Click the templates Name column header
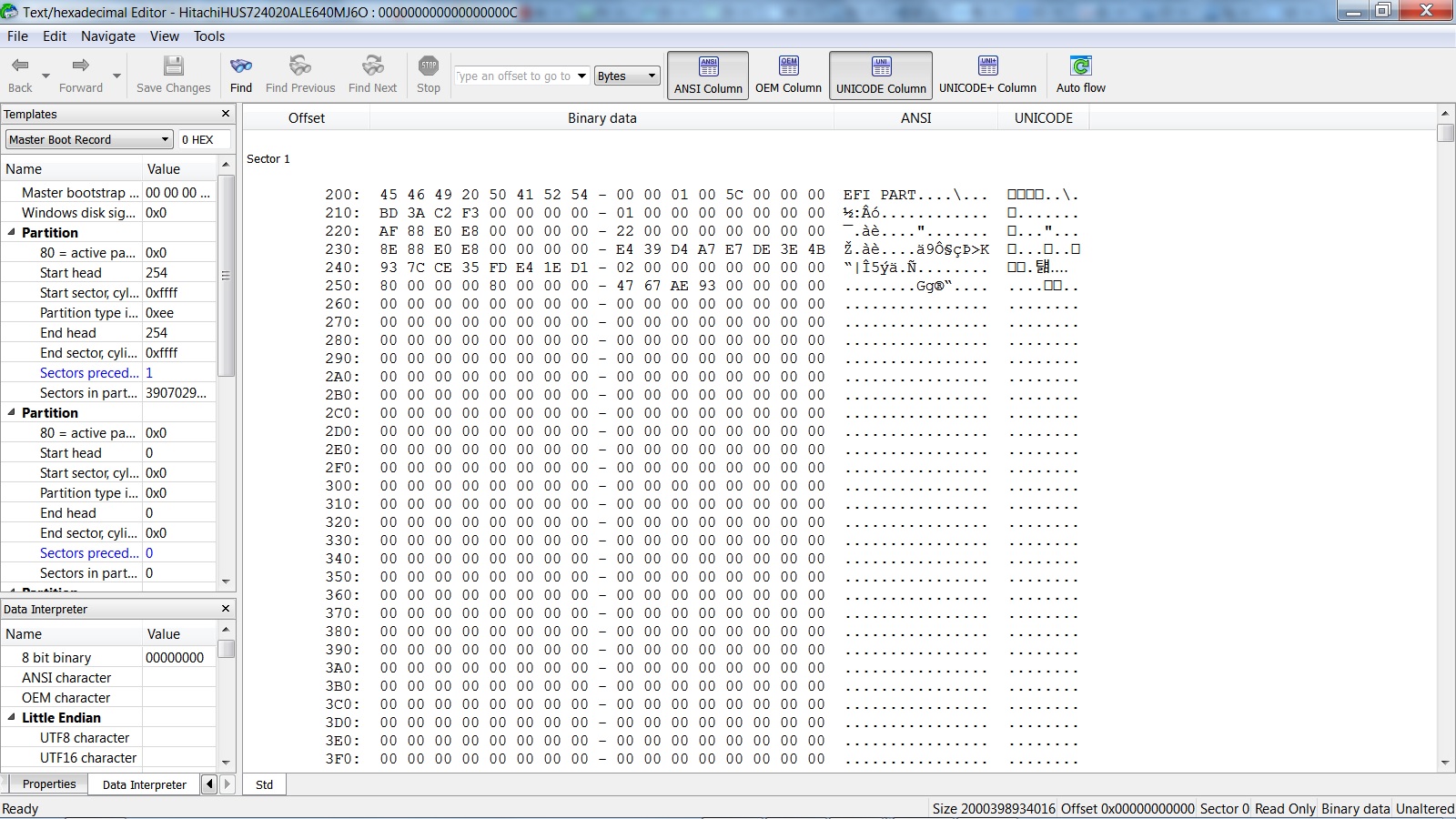This screenshot has width=1456, height=819. [x=71, y=168]
